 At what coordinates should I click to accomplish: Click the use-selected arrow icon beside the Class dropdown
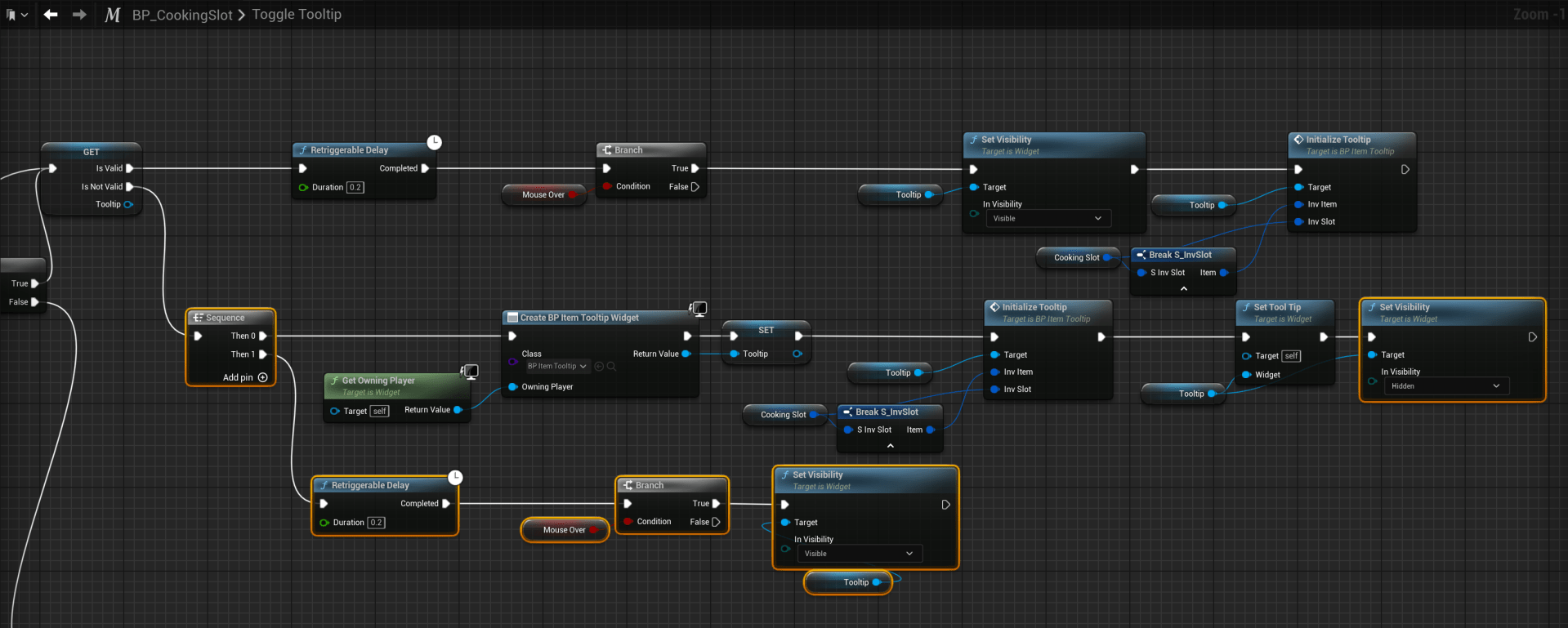599,367
